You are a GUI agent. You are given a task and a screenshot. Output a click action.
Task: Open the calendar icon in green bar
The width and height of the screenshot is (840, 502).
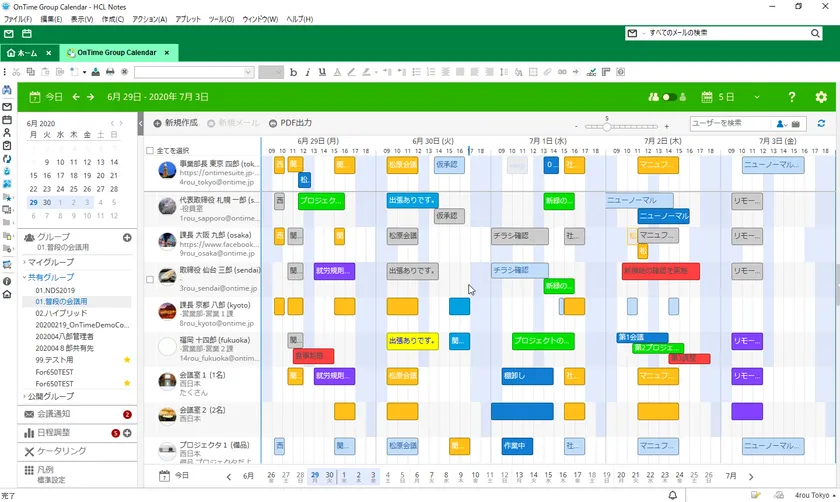coord(26,34)
